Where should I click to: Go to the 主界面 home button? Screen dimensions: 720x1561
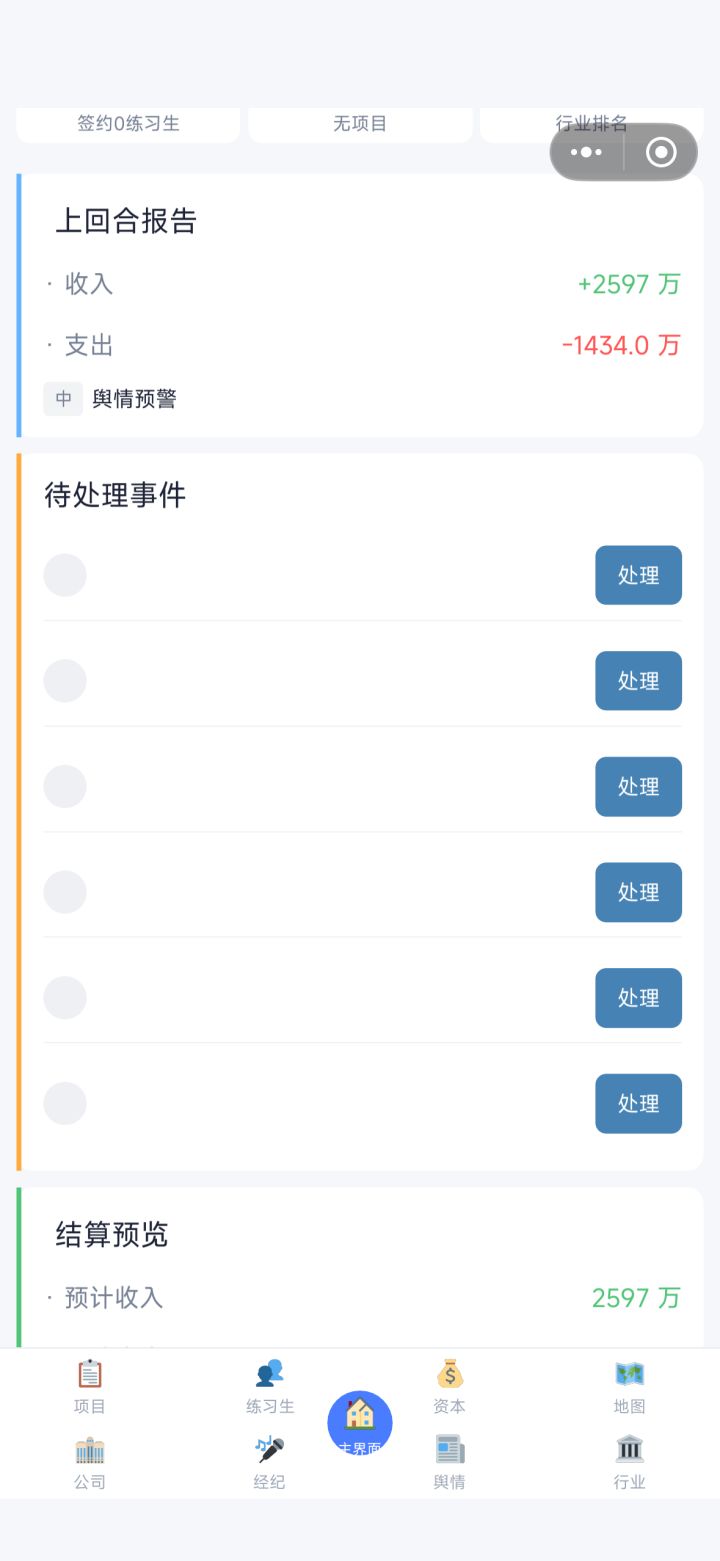360,1423
